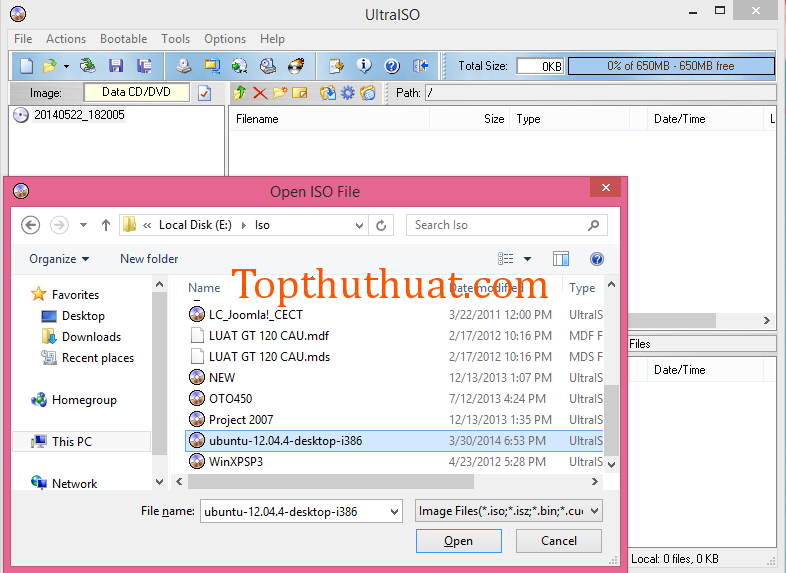This screenshot has width=786, height=573.
Task: Click the Exit door icon in toolbar
Action: click(420, 66)
